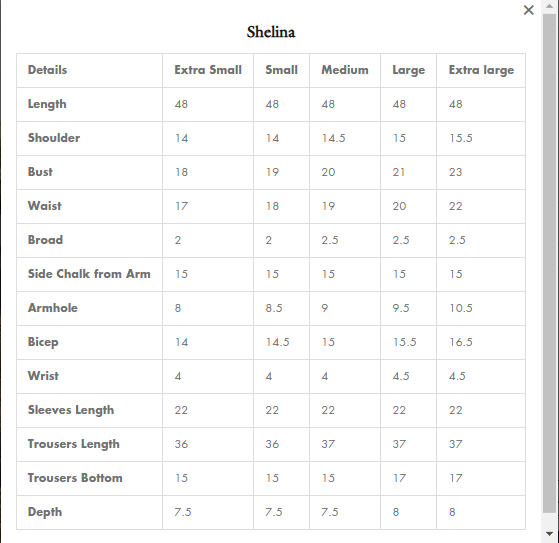Close the Shelina size chart popup
559x543 pixels.
(528, 10)
